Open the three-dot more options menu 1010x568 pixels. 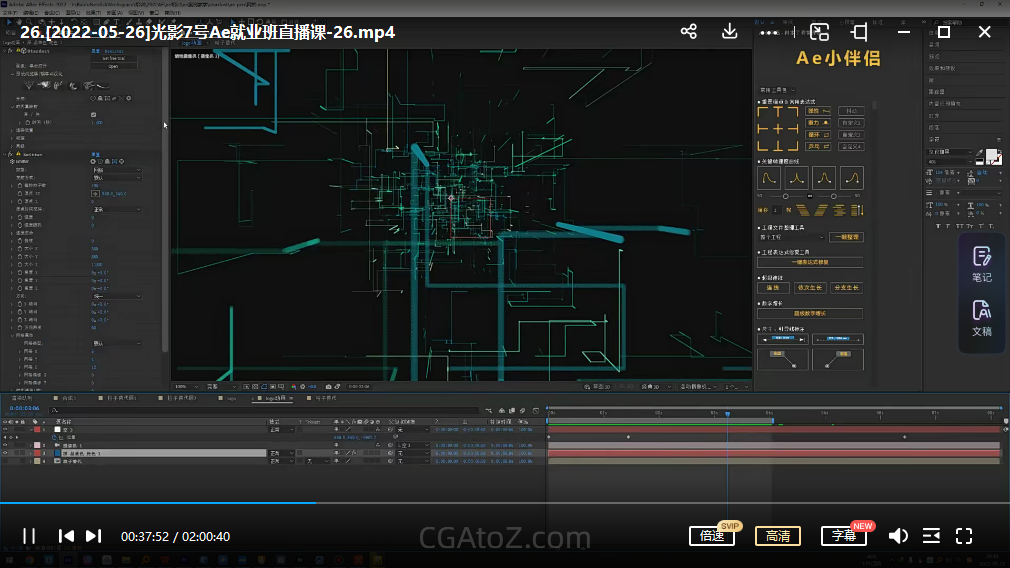[769, 32]
